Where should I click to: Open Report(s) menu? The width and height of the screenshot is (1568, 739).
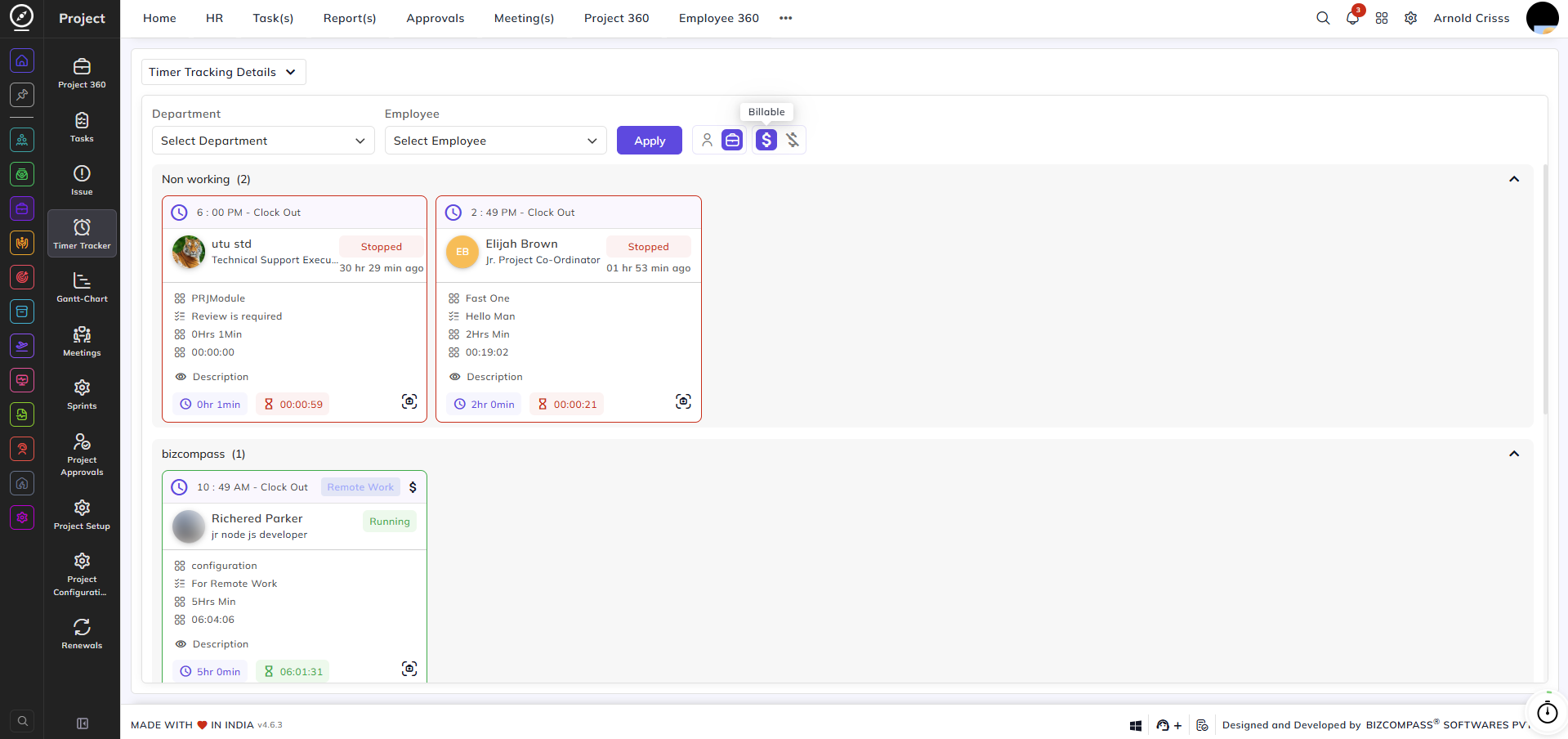350,18
